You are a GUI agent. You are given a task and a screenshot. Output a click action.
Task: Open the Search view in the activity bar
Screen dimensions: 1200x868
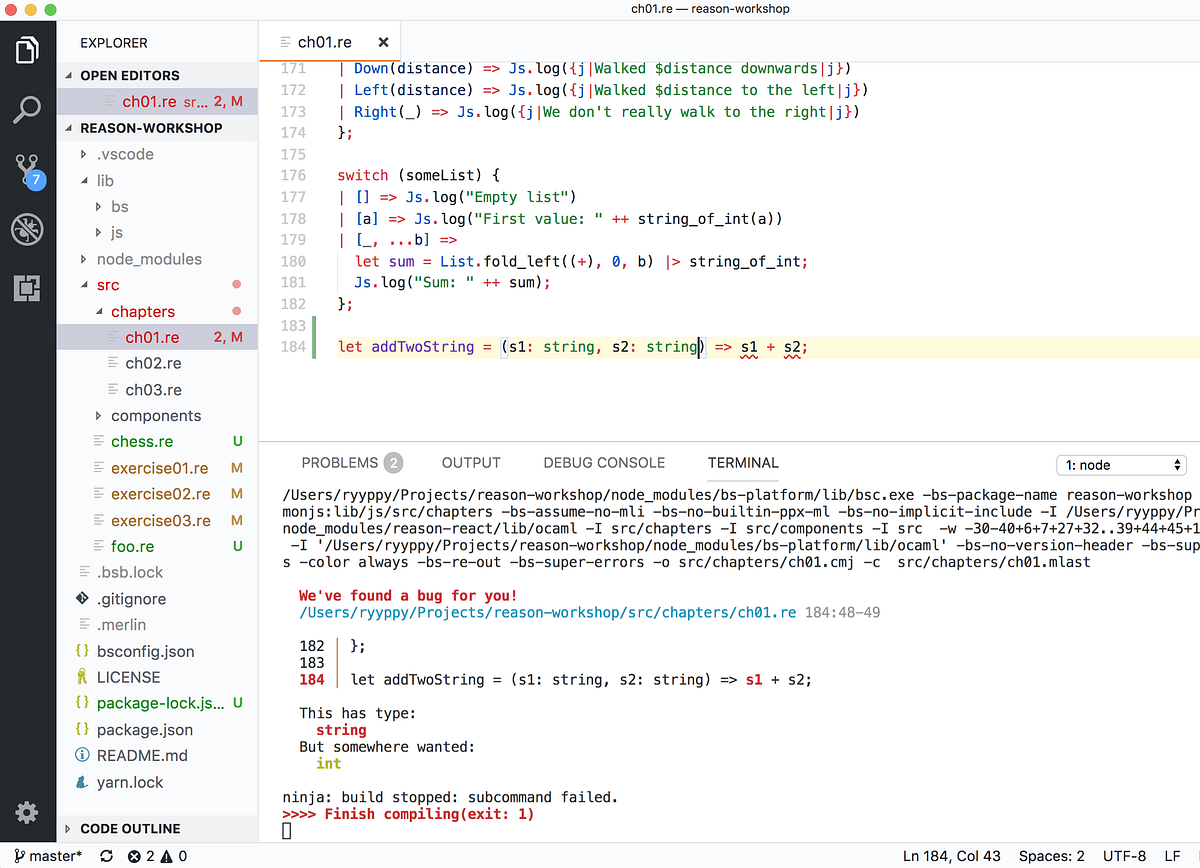27,109
